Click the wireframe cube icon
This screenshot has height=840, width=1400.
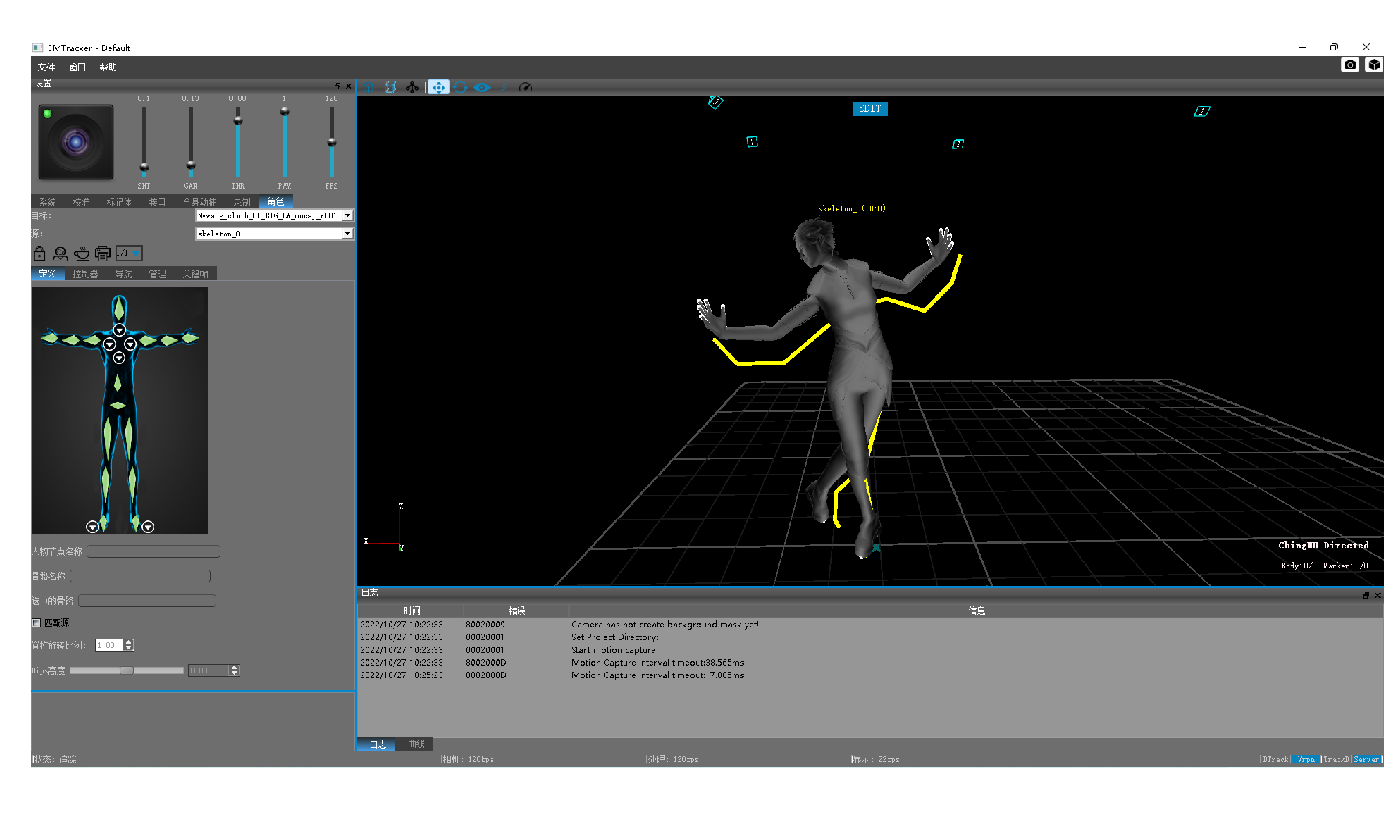(369, 87)
